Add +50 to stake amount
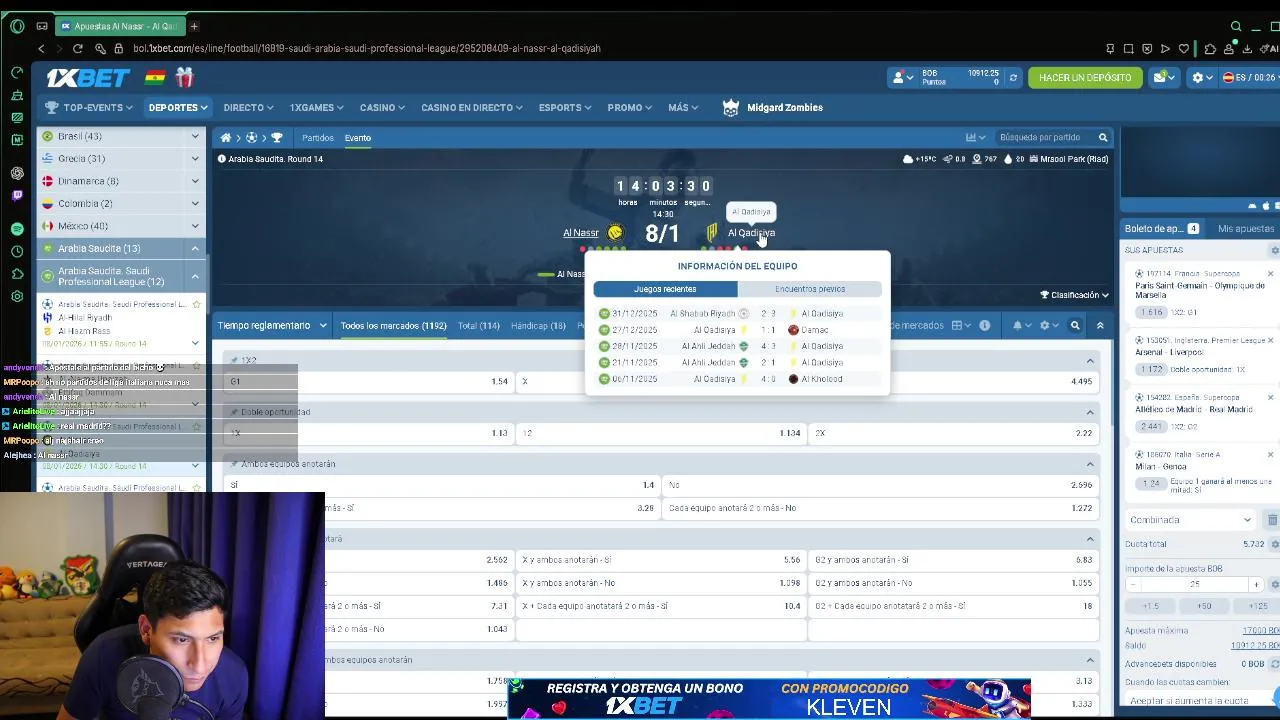 (1204, 606)
